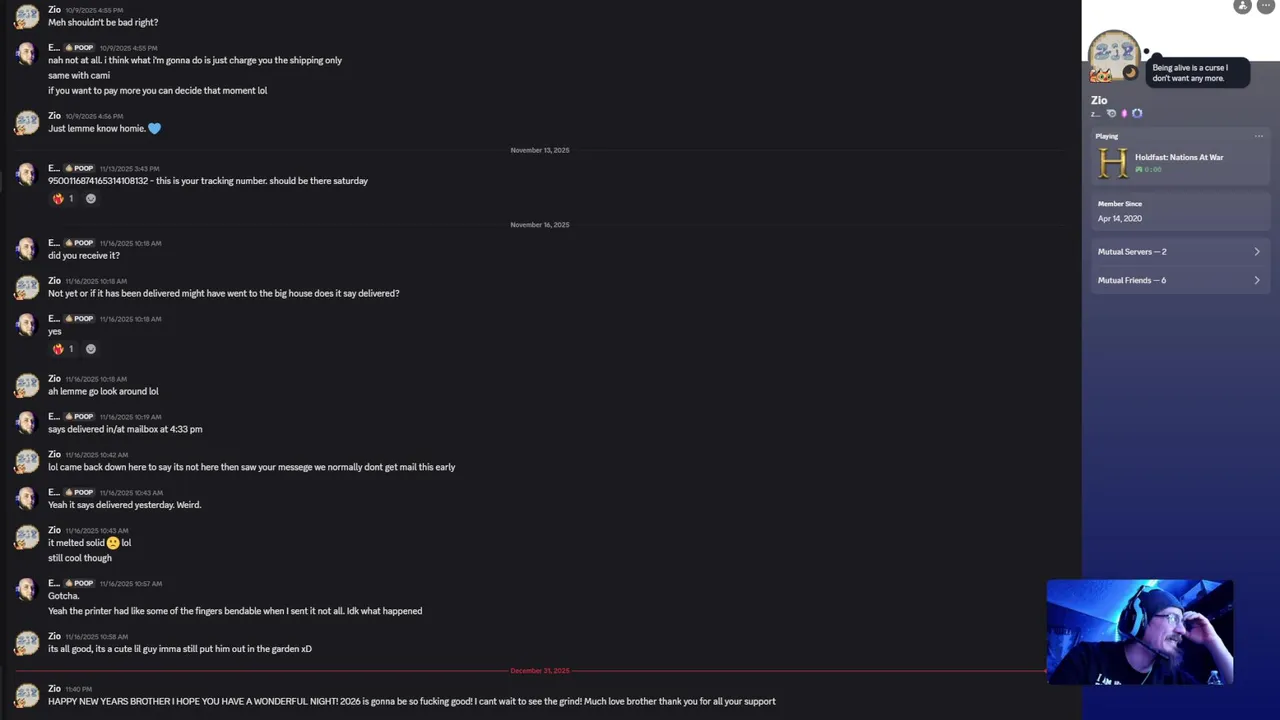Click the Zio username on the New Year's message

click(54, 688)
